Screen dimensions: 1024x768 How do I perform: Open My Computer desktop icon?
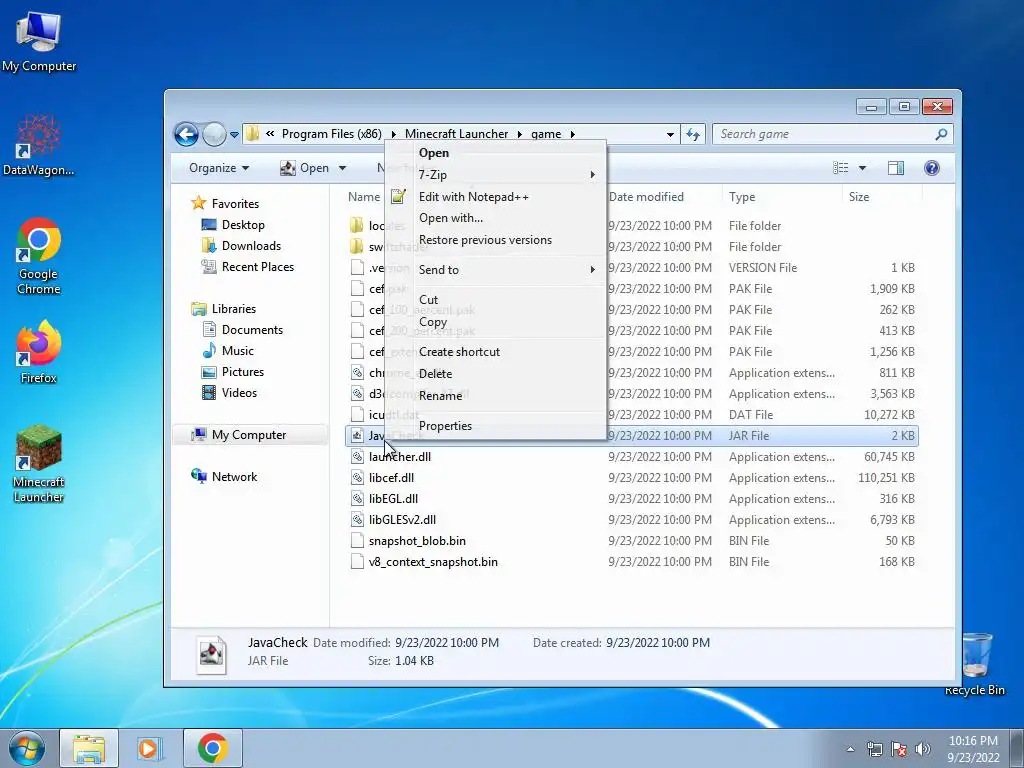point(39,40)
